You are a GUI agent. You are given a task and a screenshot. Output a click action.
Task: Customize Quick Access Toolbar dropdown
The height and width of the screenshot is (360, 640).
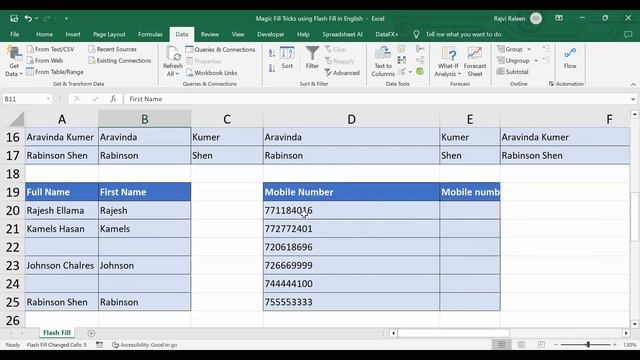pyautogui.click(x=66, y=18)
